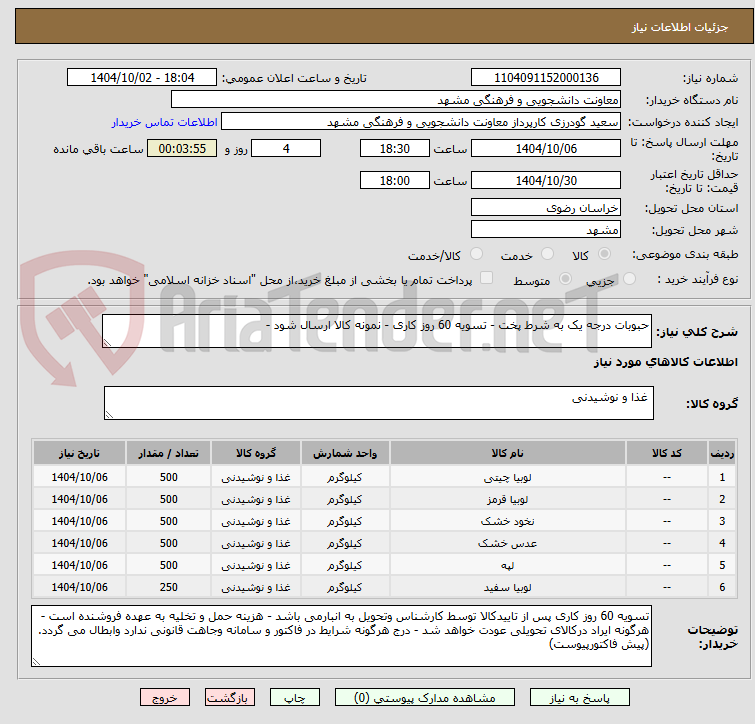Image resolution: width=755 pixels, height=724 pixels.
Task: Click the جزئیات اطلاعات نیاز page title
Action: (x=679, y=27)
